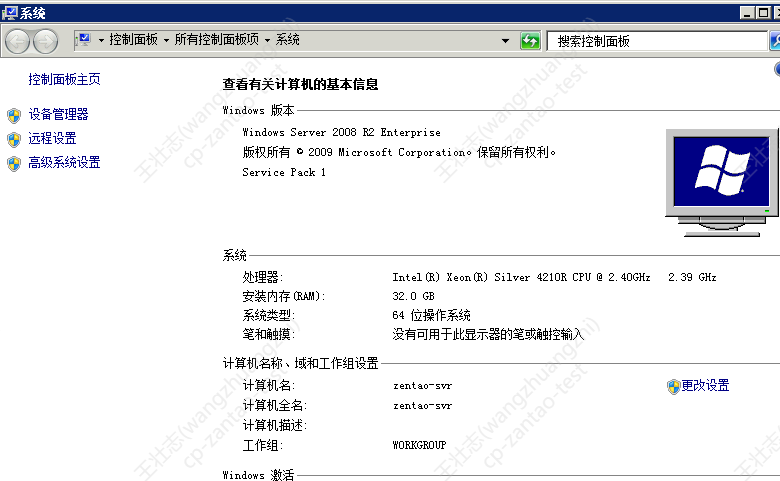Expand the dropdown arrow before 系统 breadcrumb

268,40
